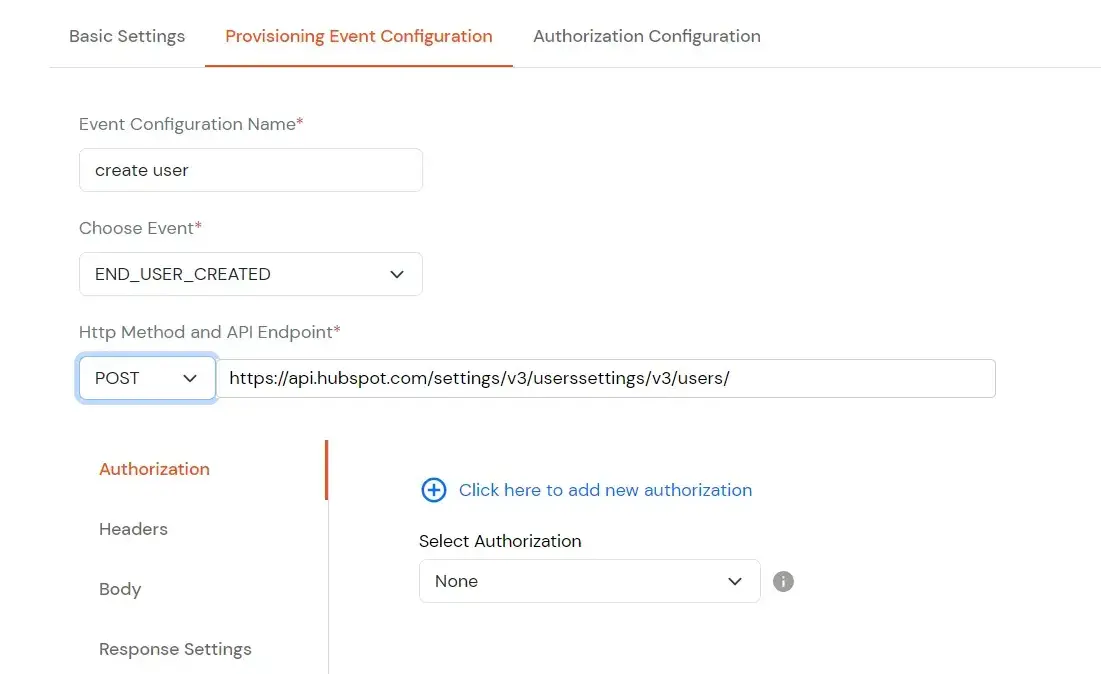Open the Choose Event dropdown
This screenshot has width=1101, height=674.
(251, 274)
